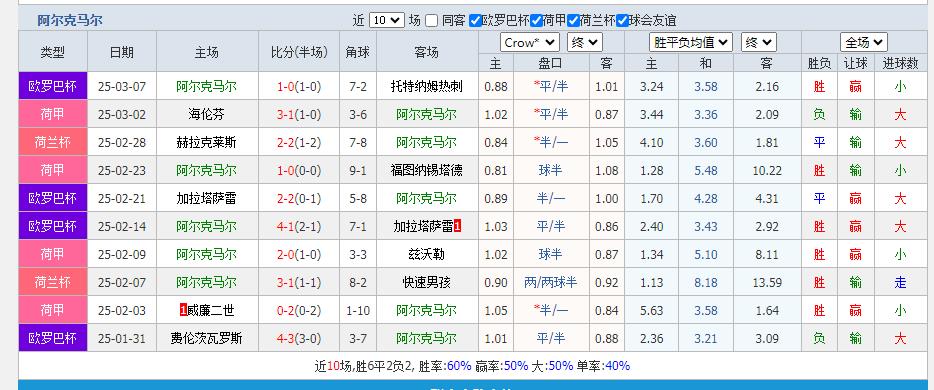Click the 日期 column header

(122, 52)
